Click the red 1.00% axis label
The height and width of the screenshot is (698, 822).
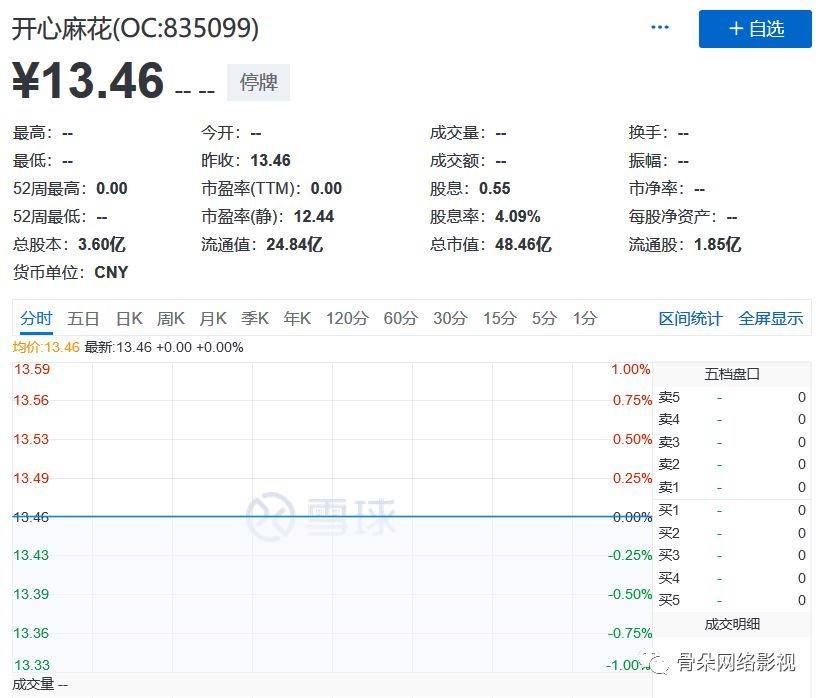click(x=631, y=369)
